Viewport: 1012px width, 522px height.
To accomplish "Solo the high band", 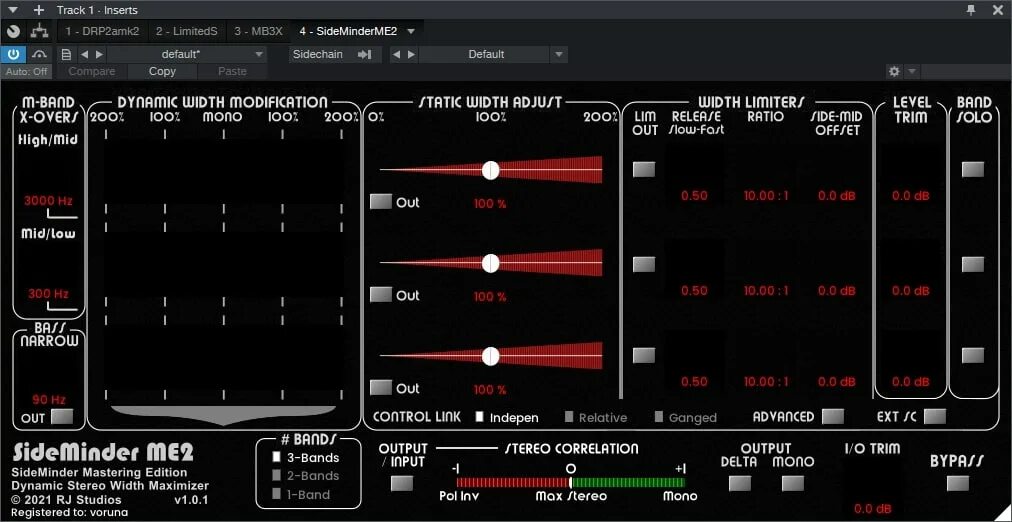I will pyautogui.click(x=973, y=170).
